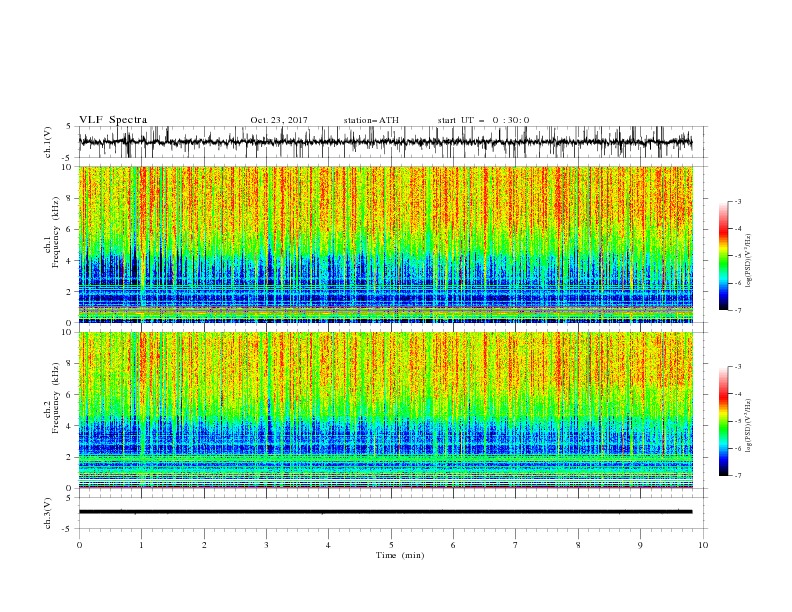Click the "station=ATH" label
Screen dimensions: 792x612
(x=371, y=120)
